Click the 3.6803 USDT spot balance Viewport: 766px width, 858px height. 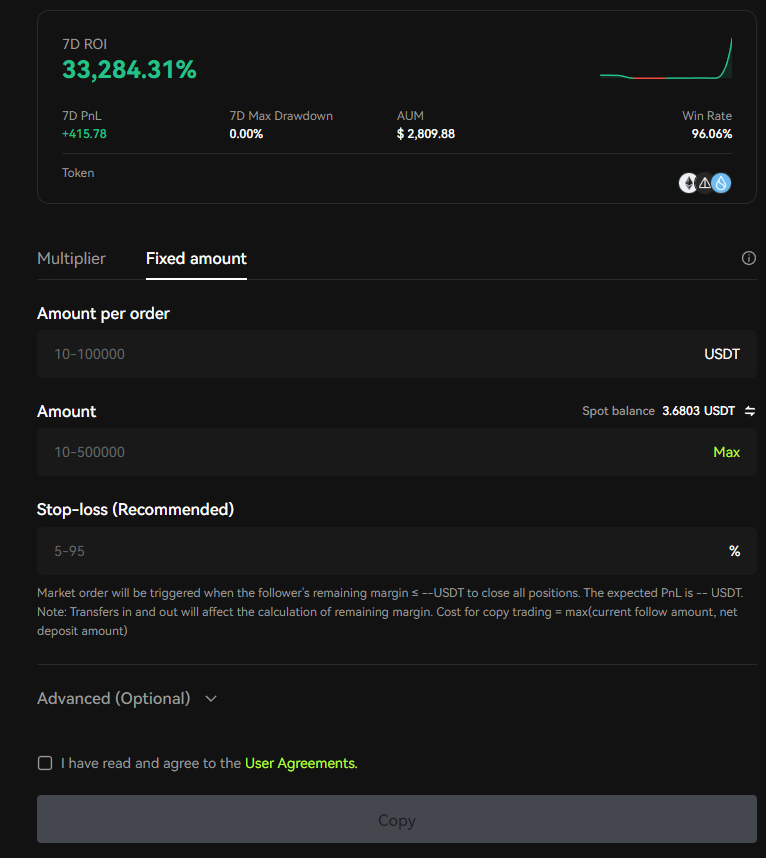tap(698, 411)
